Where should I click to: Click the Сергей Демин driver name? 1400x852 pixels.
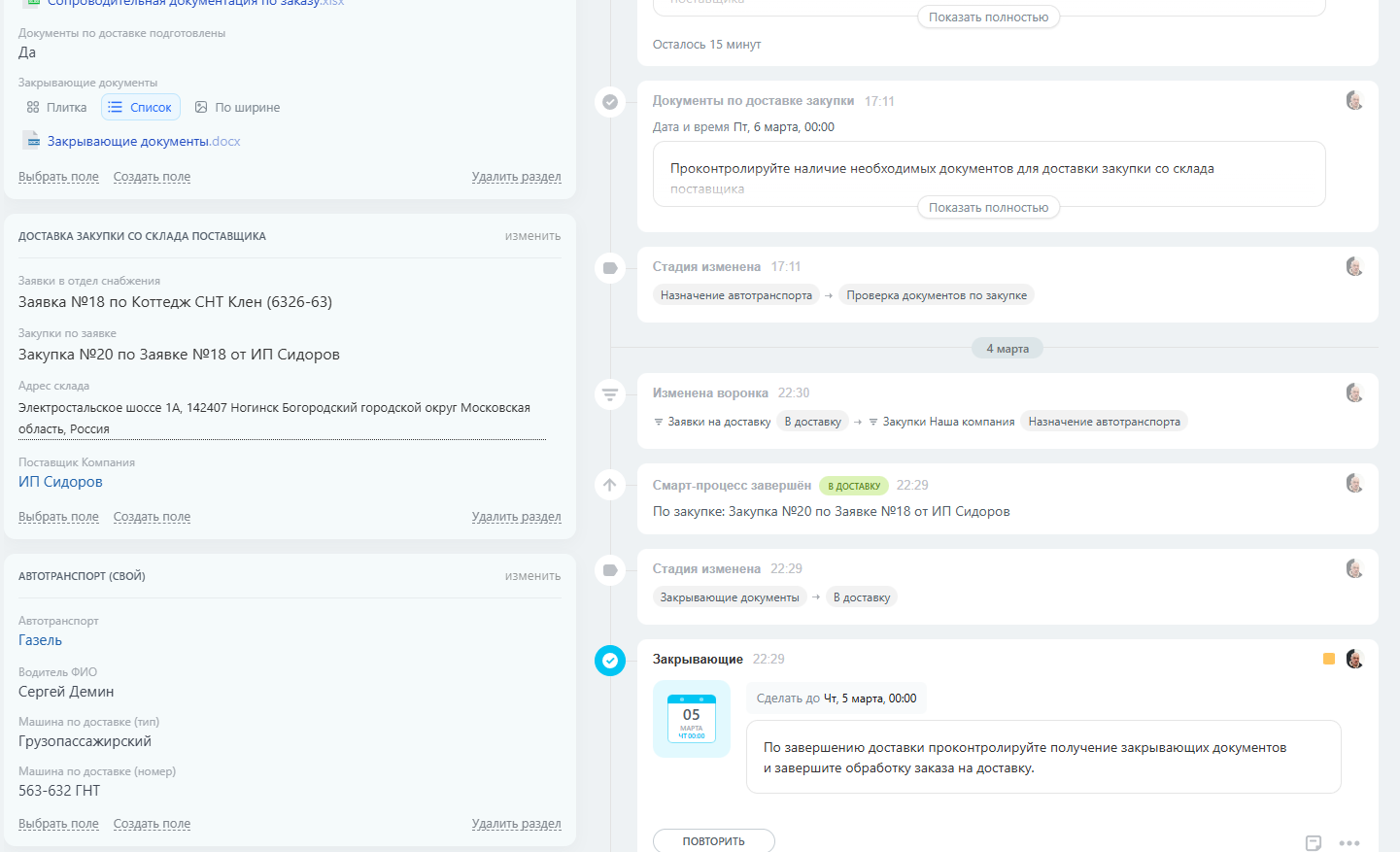point(66,692)
